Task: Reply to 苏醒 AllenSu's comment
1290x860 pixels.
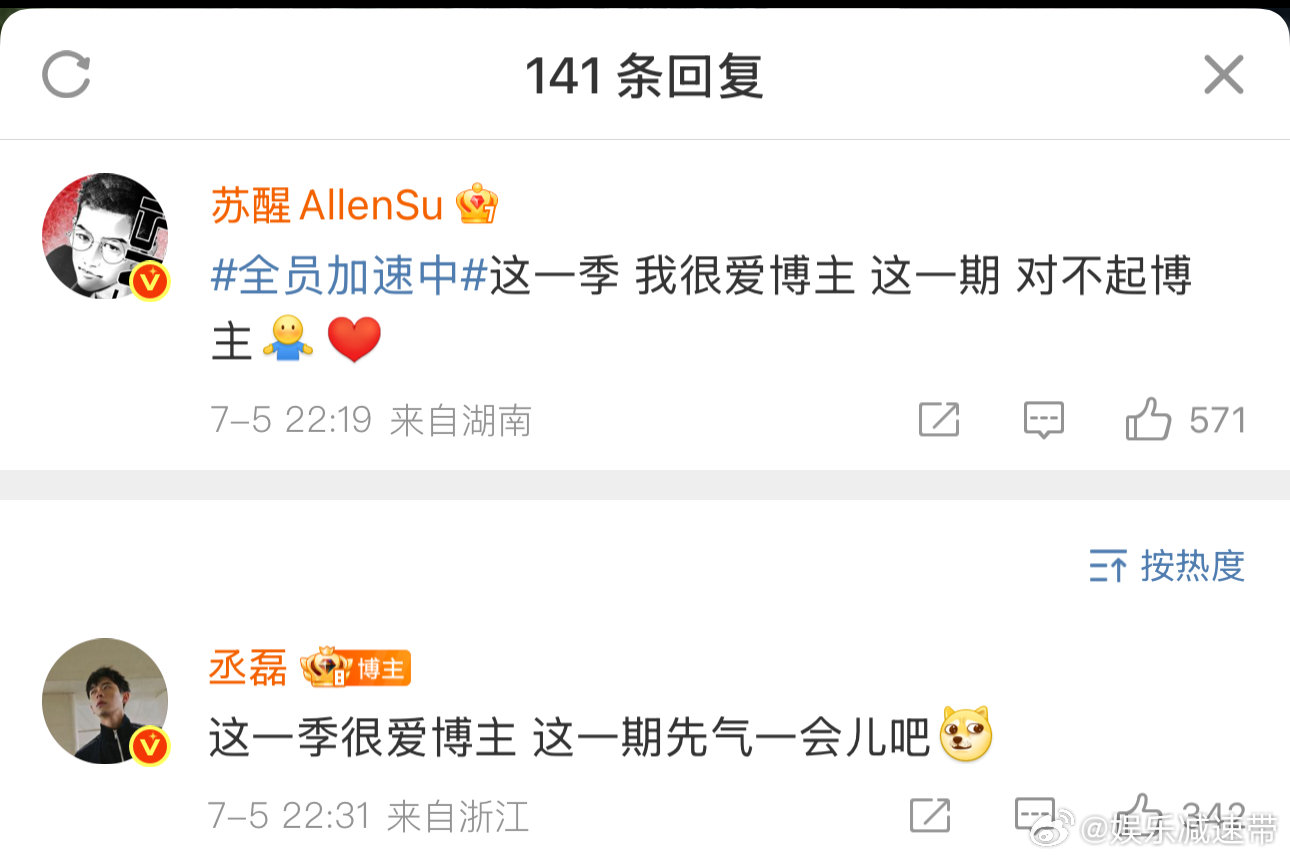Action: click(x=1044, y=420)
